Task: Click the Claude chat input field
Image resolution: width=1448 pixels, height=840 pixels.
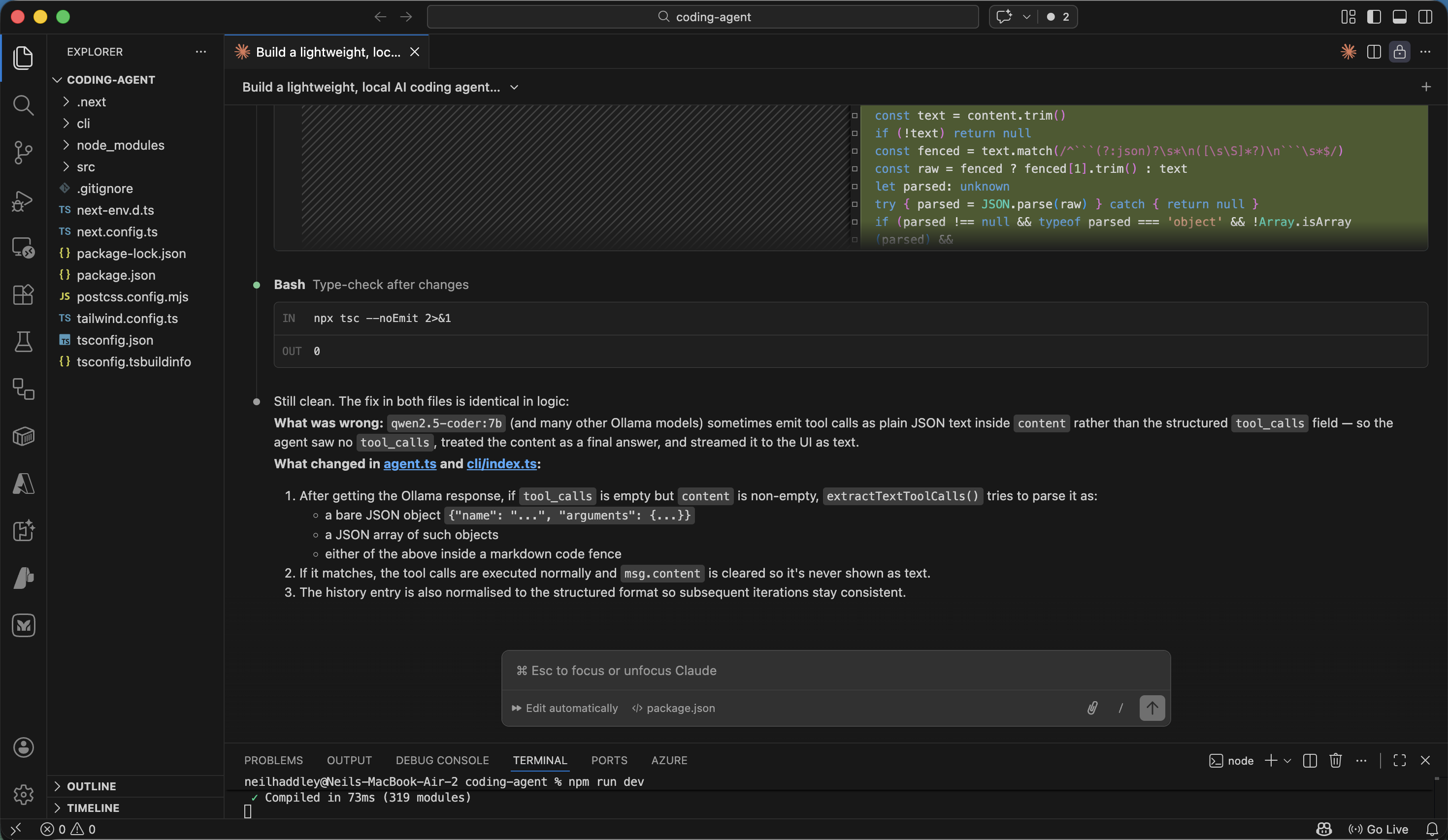Action: 833,671
